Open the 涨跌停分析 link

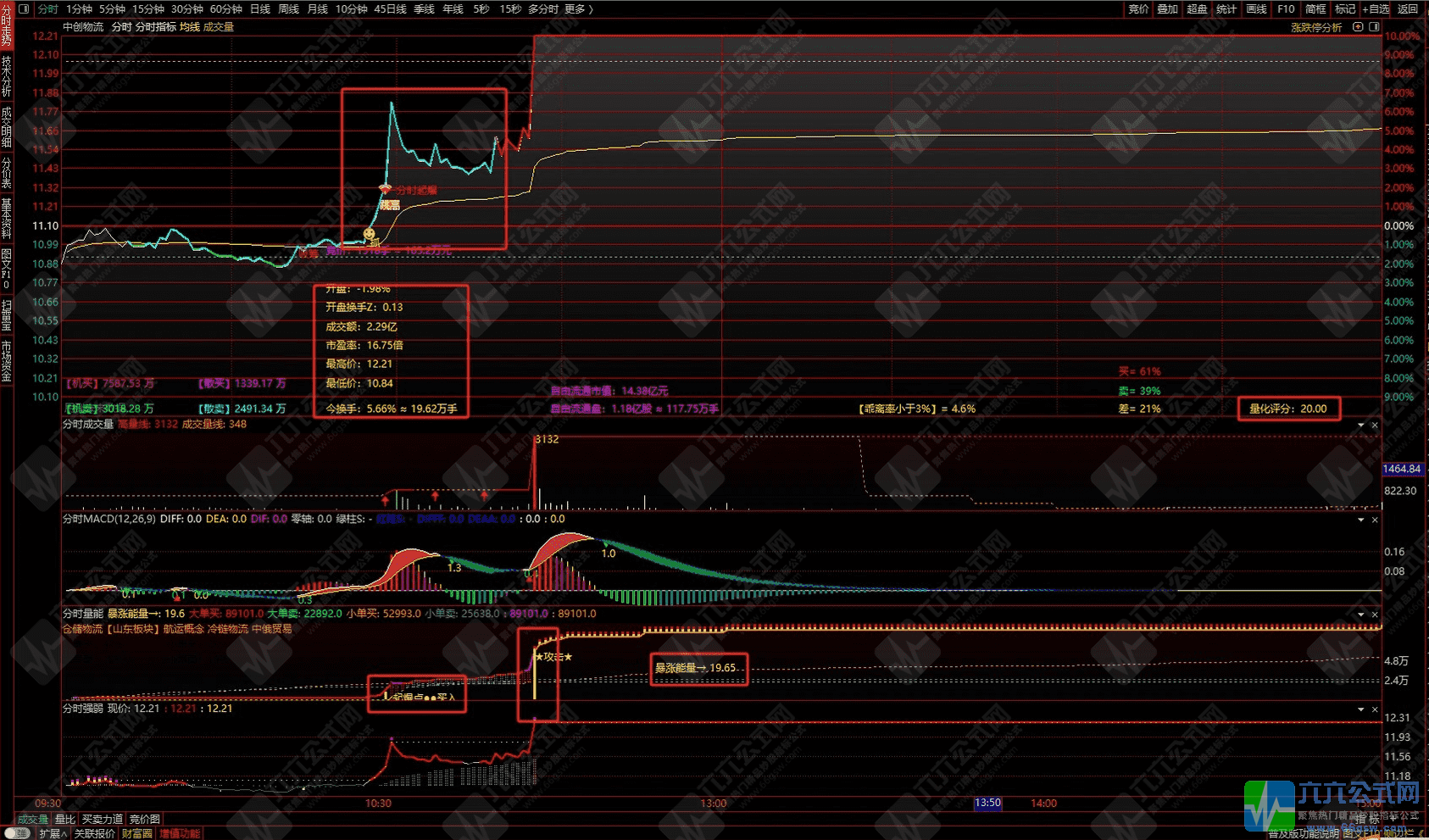[x=1315, y=27]
